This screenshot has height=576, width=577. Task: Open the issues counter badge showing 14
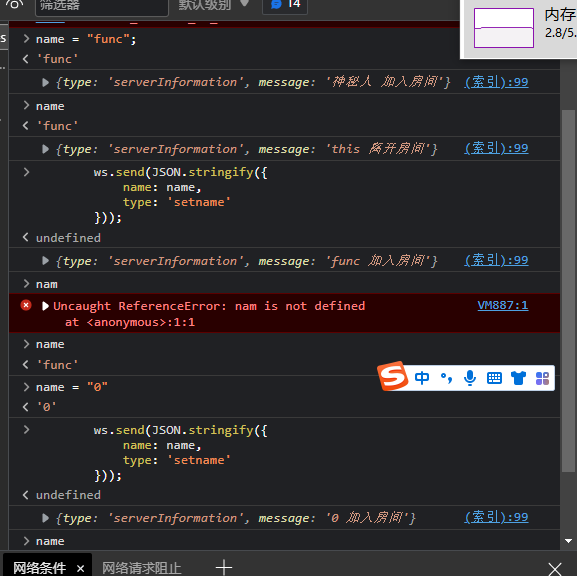point(285,5)
